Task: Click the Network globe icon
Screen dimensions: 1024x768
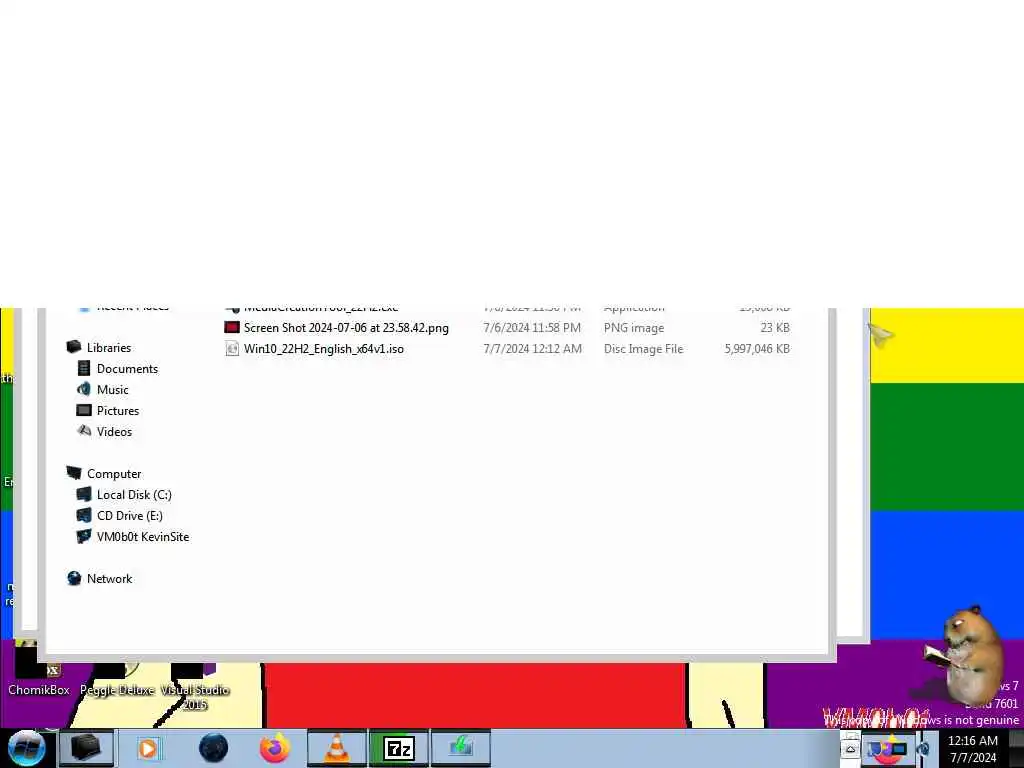Action: (x=74, y=578)
